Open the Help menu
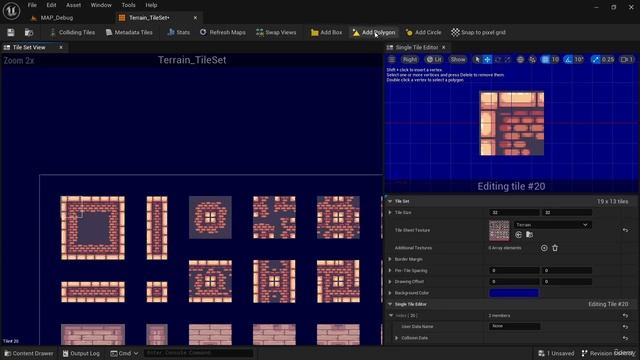The height and width of the screenshot is (360, 640). point(151,5)
